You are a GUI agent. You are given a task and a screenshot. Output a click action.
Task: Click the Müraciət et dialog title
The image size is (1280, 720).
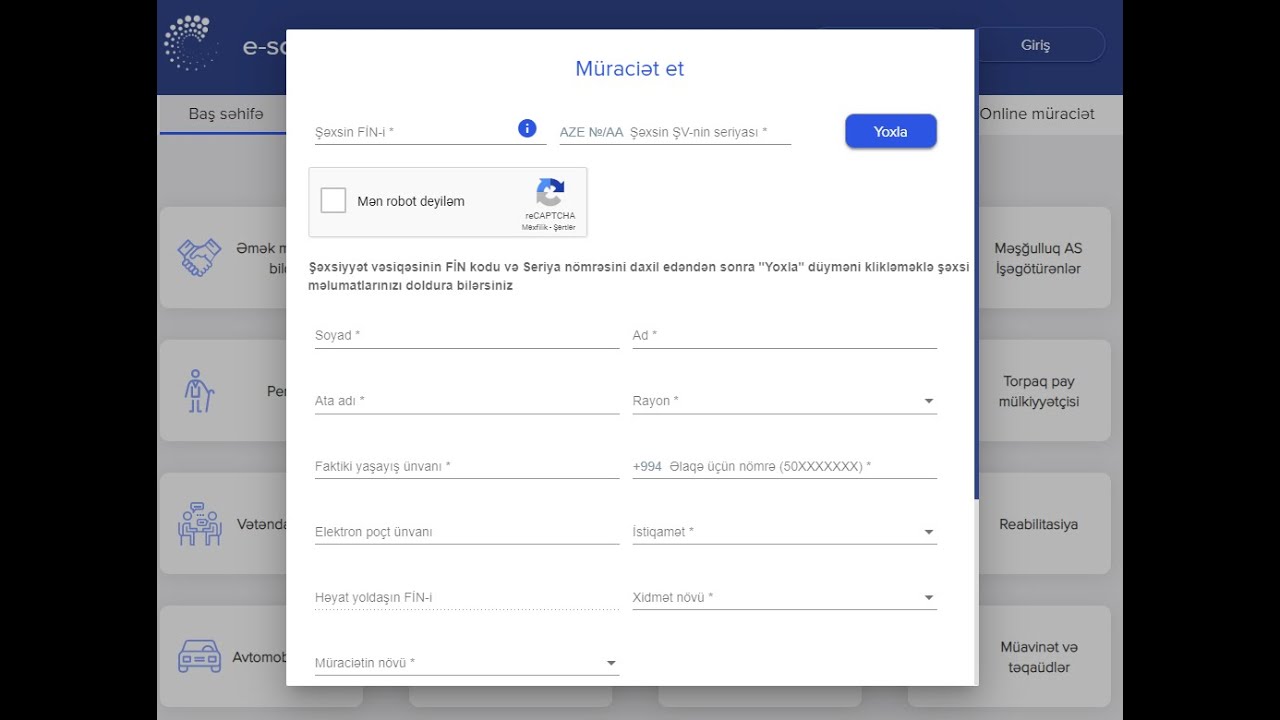(630, 69)
